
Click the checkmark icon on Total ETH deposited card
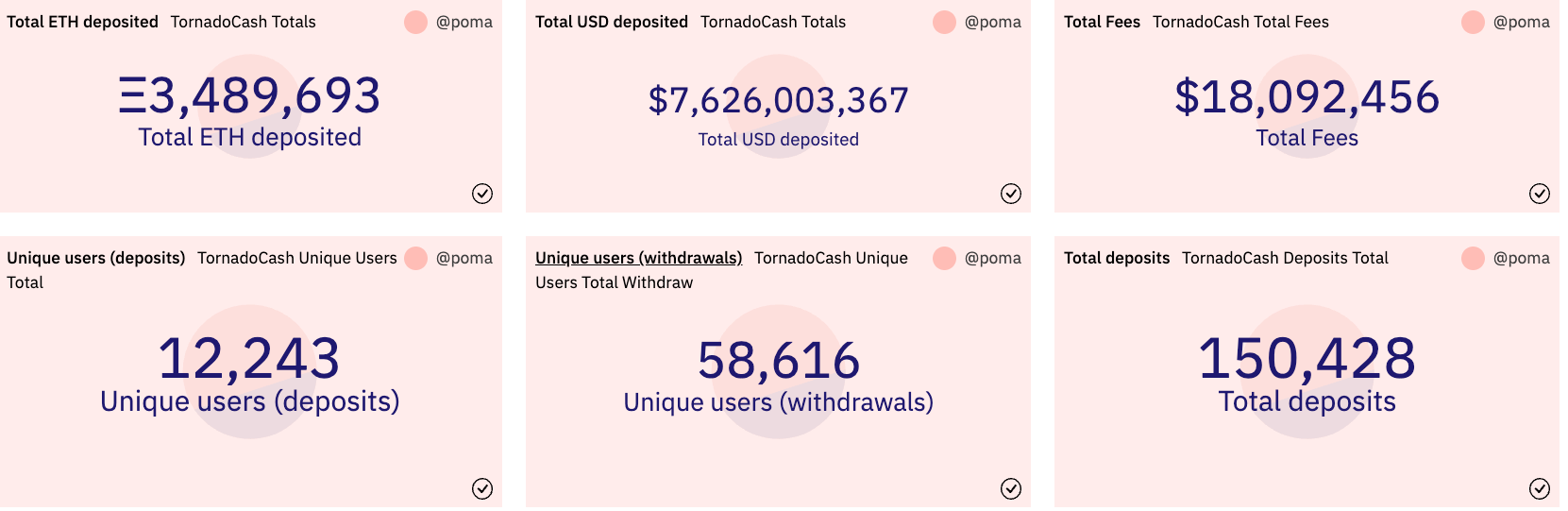click(x=482, y=194)
